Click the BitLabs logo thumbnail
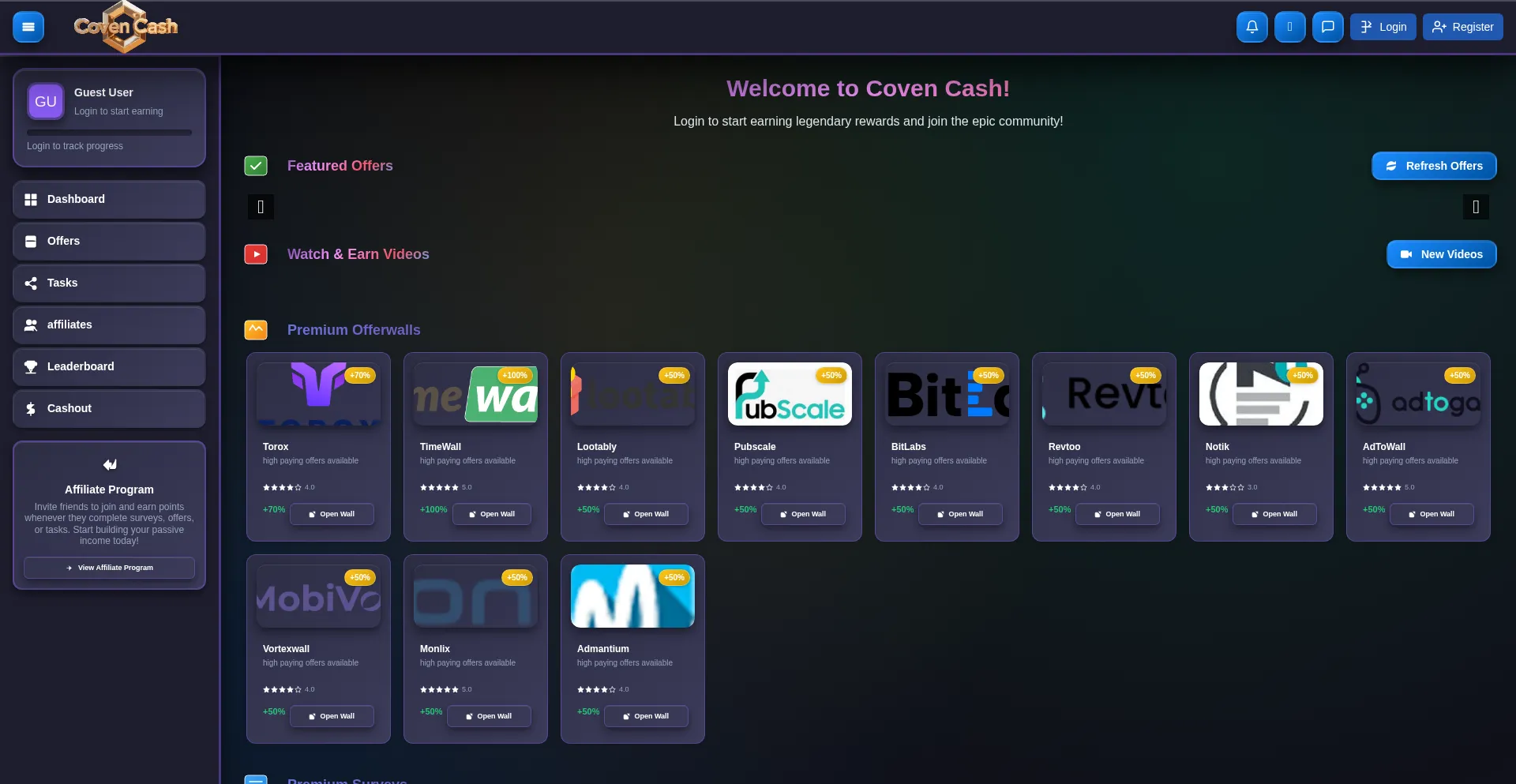The image size is (1516, 784). (x=947, y=394)
